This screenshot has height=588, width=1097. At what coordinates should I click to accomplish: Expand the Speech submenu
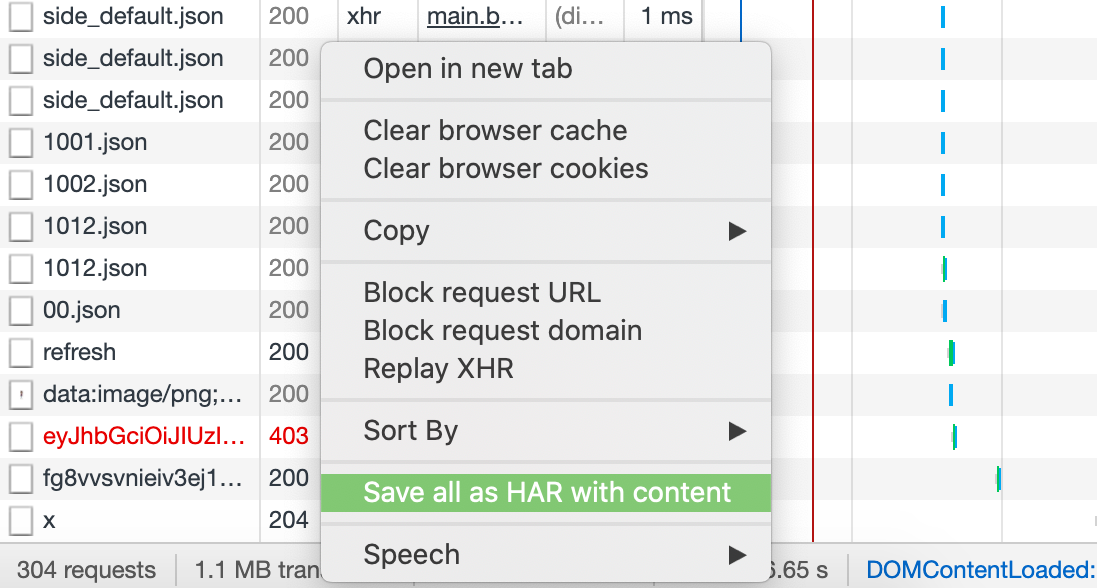[546, 554]
